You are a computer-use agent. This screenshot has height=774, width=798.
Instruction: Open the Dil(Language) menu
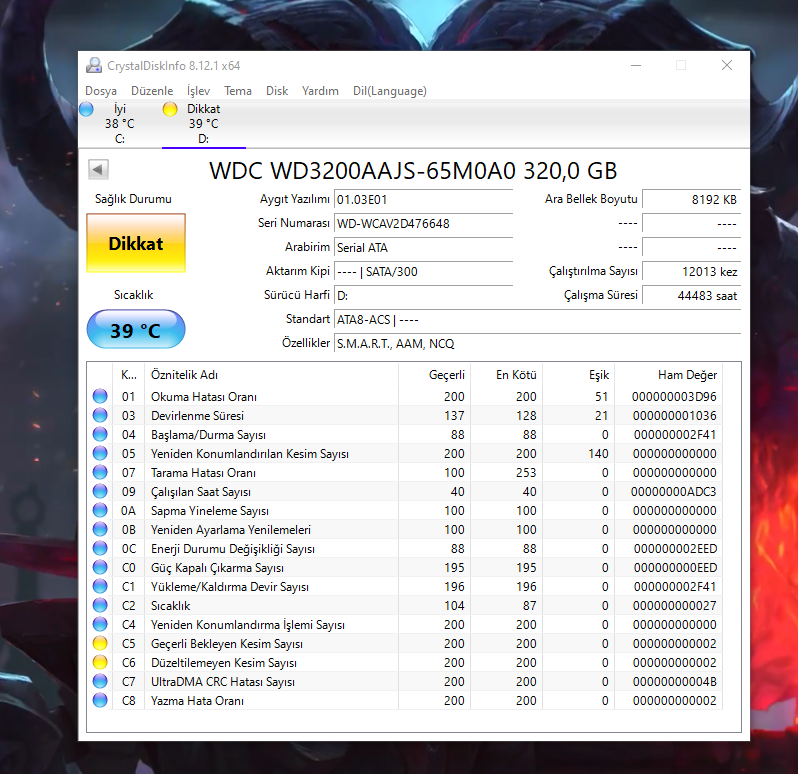point(390,91)
